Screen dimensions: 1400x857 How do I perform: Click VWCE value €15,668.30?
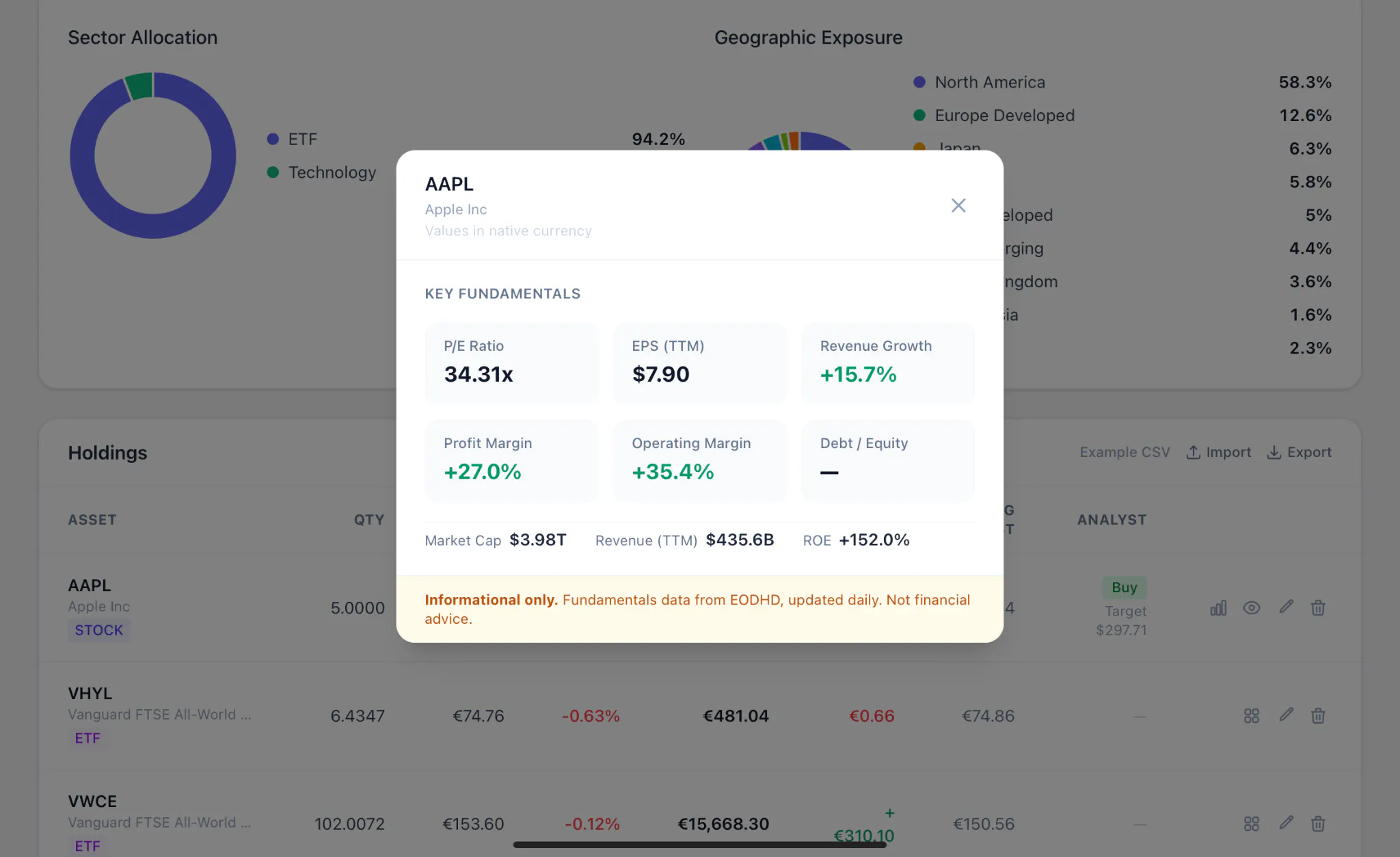(723, 824)
